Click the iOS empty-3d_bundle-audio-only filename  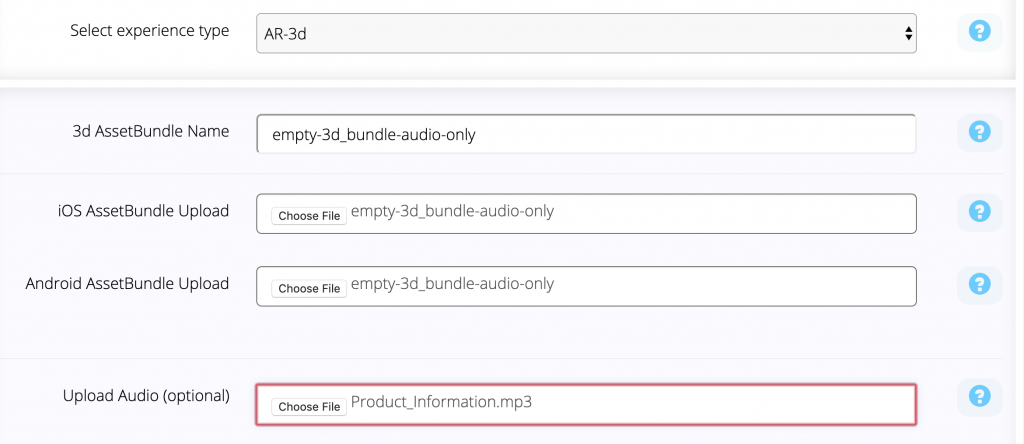(453, 212)
